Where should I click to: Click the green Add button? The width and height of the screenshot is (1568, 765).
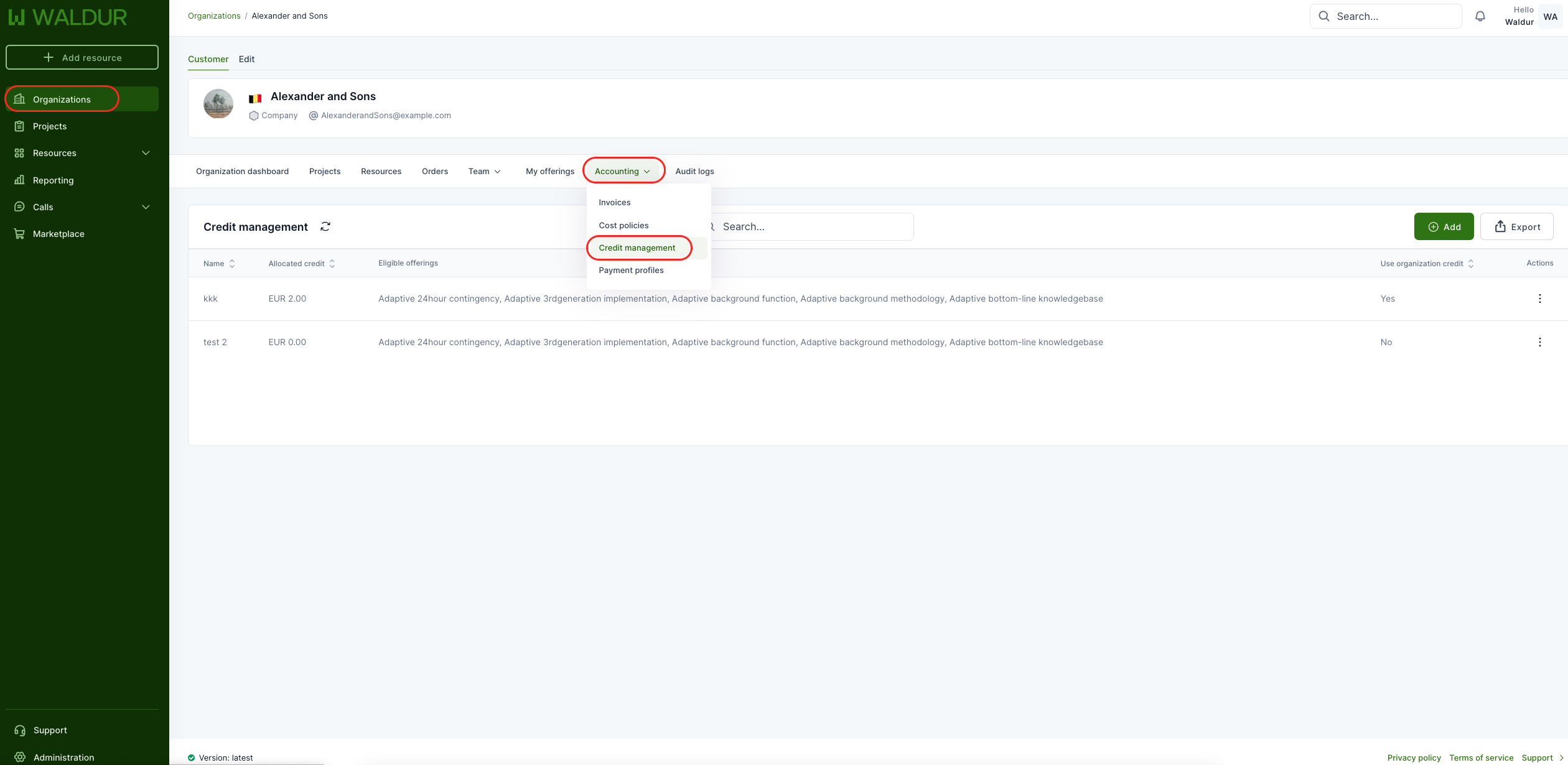click(x=1444, y=226)
